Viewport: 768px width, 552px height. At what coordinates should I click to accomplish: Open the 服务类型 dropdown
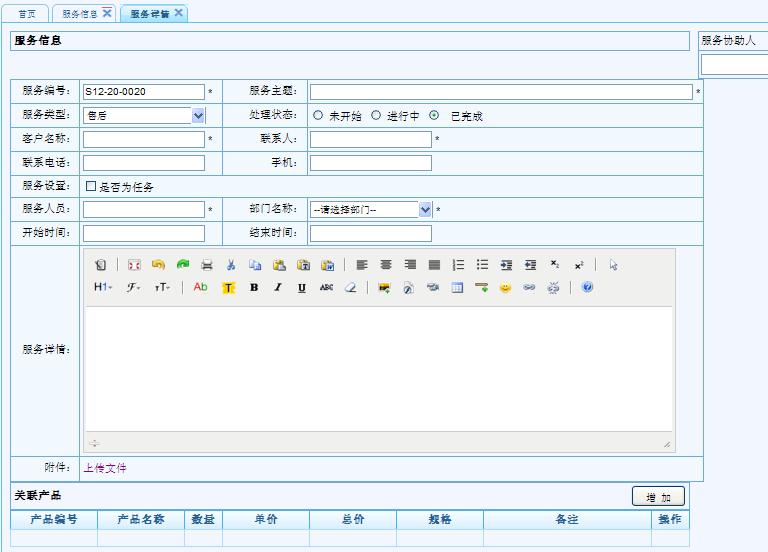coord(198,115)
